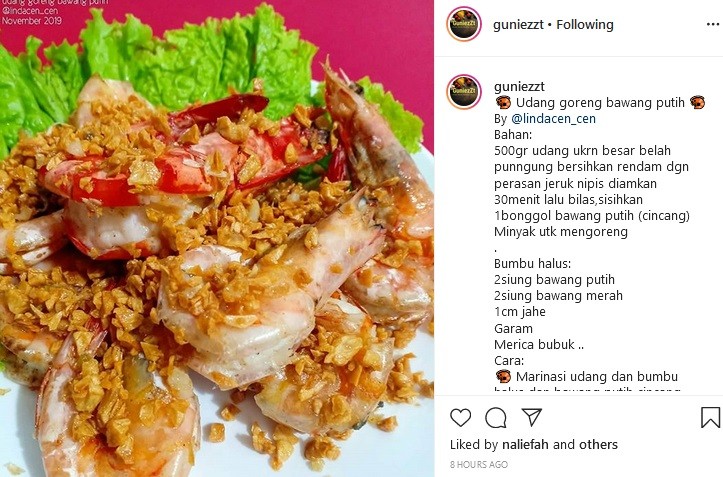Toggle the Following status button
This screenshot has width=723, height=477.
585,24
